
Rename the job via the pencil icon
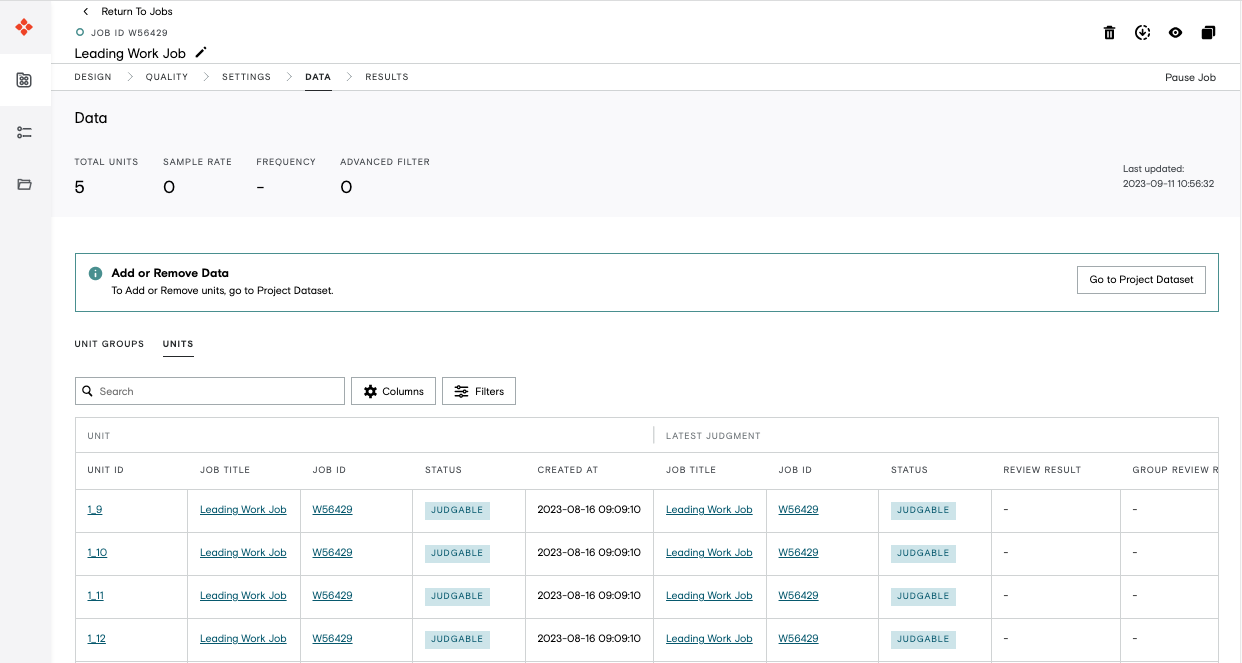200,52
